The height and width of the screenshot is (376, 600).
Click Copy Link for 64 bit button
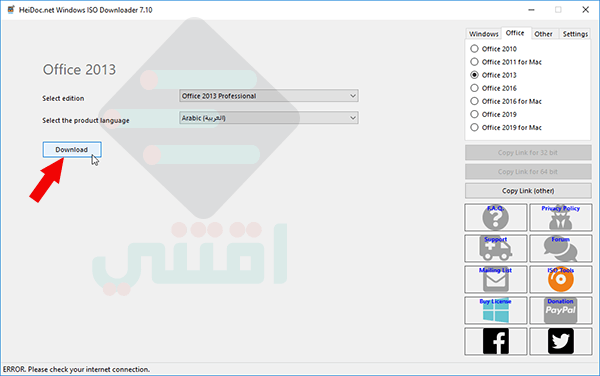tap(528, 171)
